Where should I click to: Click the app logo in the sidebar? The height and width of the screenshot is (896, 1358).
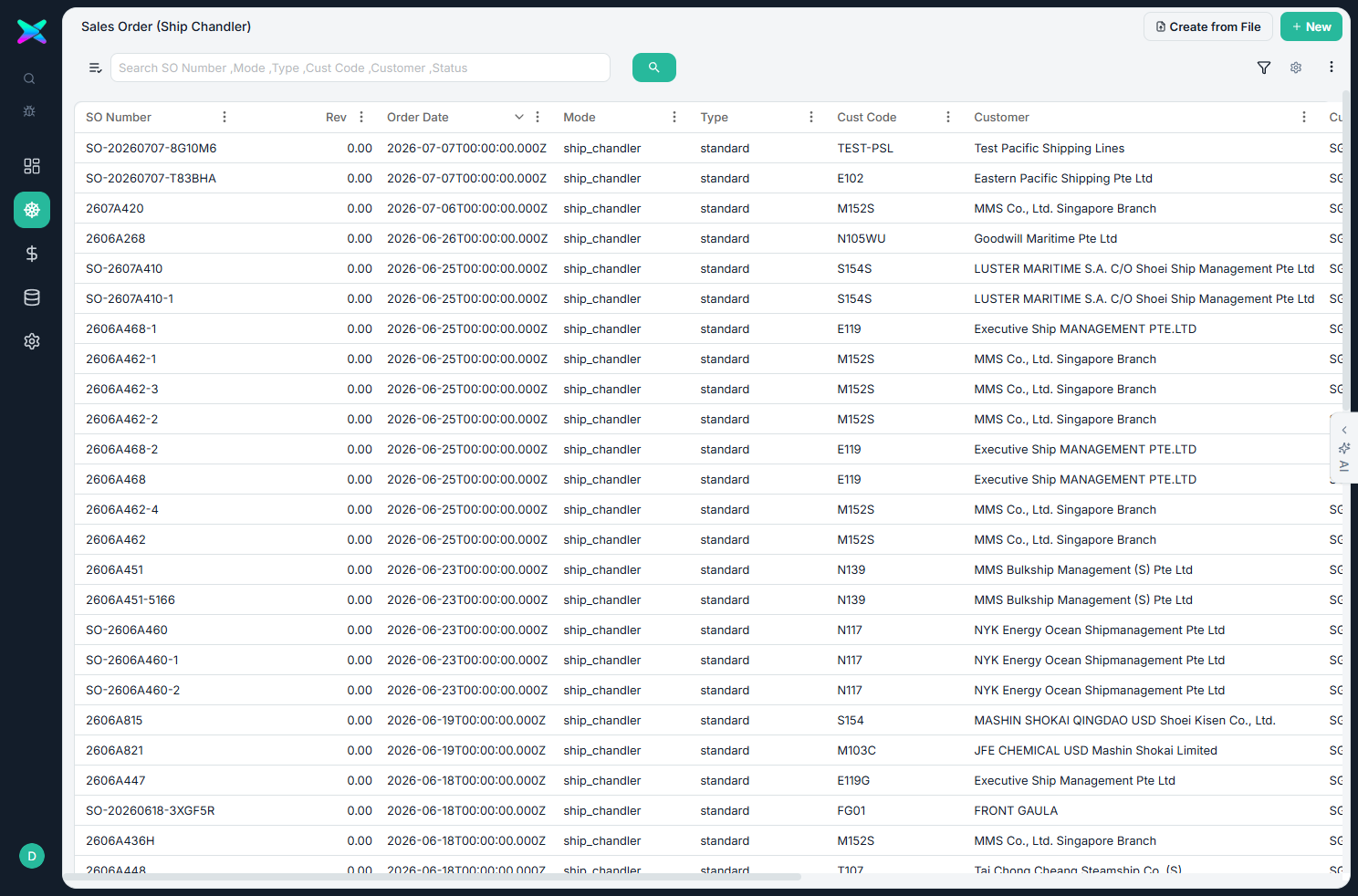[32, 32]
